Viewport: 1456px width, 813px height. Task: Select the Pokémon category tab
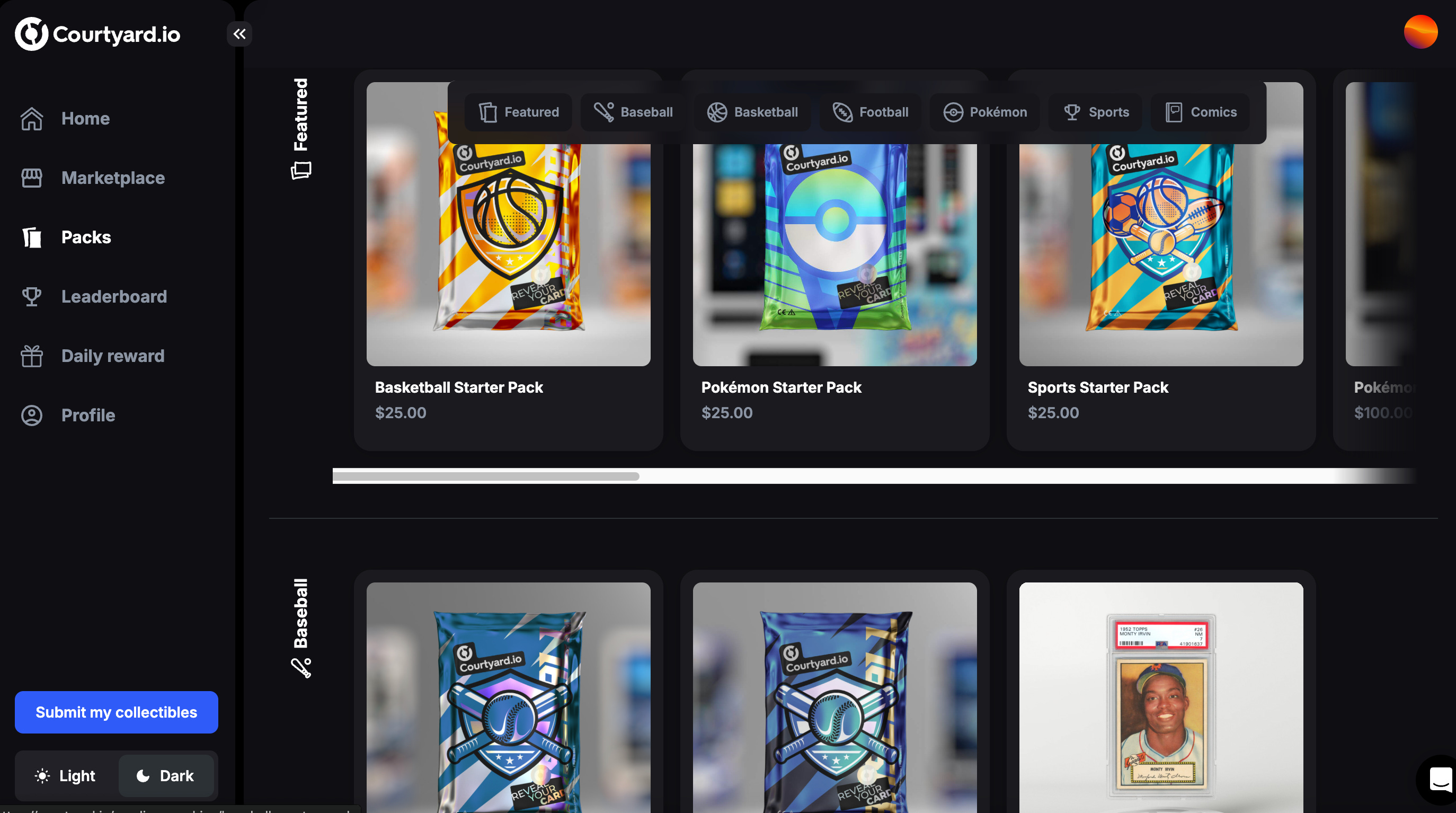[x=985, y=112]
